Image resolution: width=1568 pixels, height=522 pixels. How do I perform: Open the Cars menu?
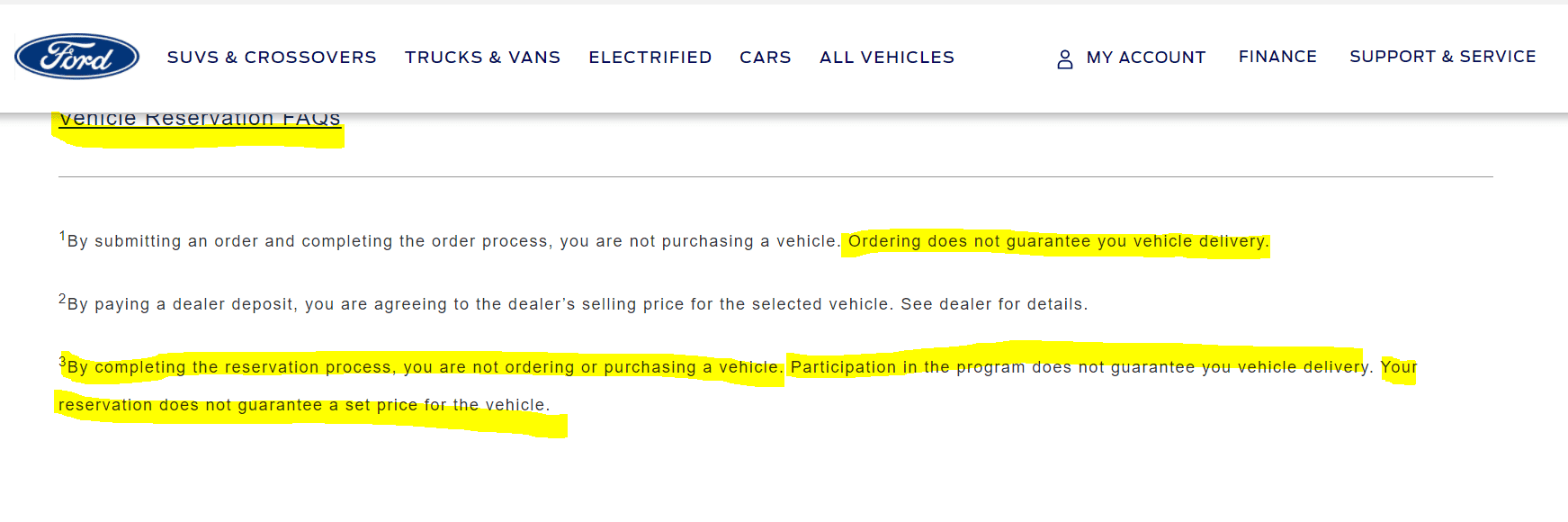766,58
